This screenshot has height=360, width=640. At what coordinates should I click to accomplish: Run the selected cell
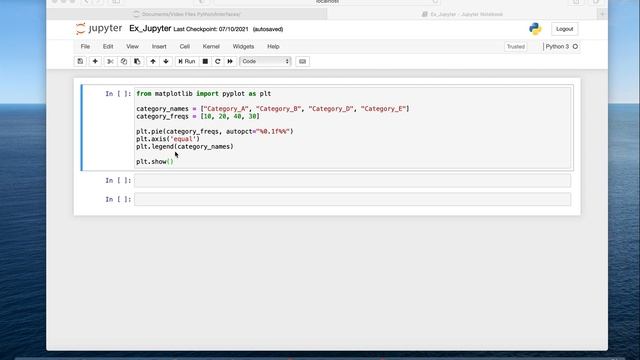click(187, 61)
